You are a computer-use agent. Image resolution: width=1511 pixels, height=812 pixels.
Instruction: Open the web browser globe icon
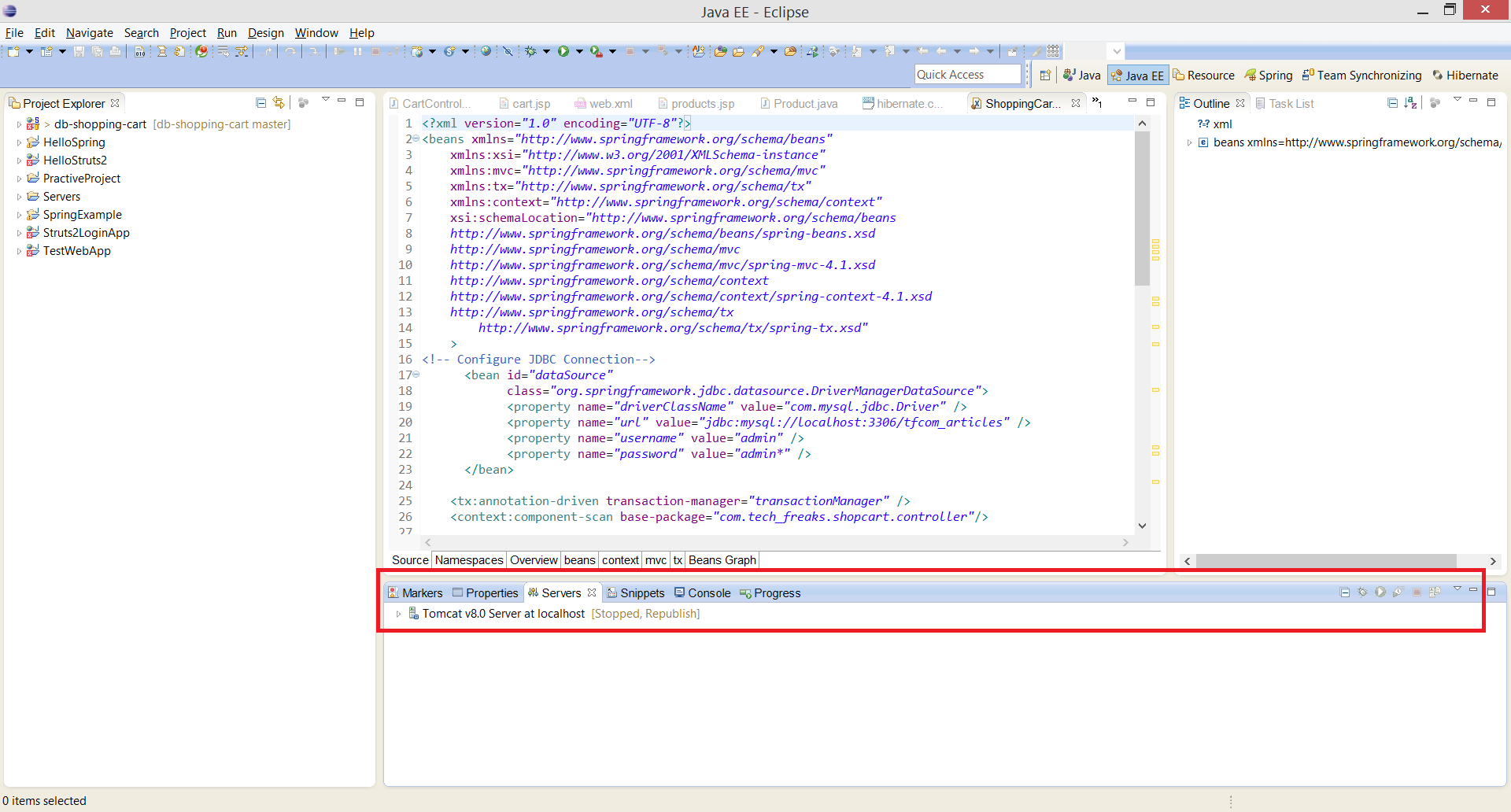coord(486,51)
